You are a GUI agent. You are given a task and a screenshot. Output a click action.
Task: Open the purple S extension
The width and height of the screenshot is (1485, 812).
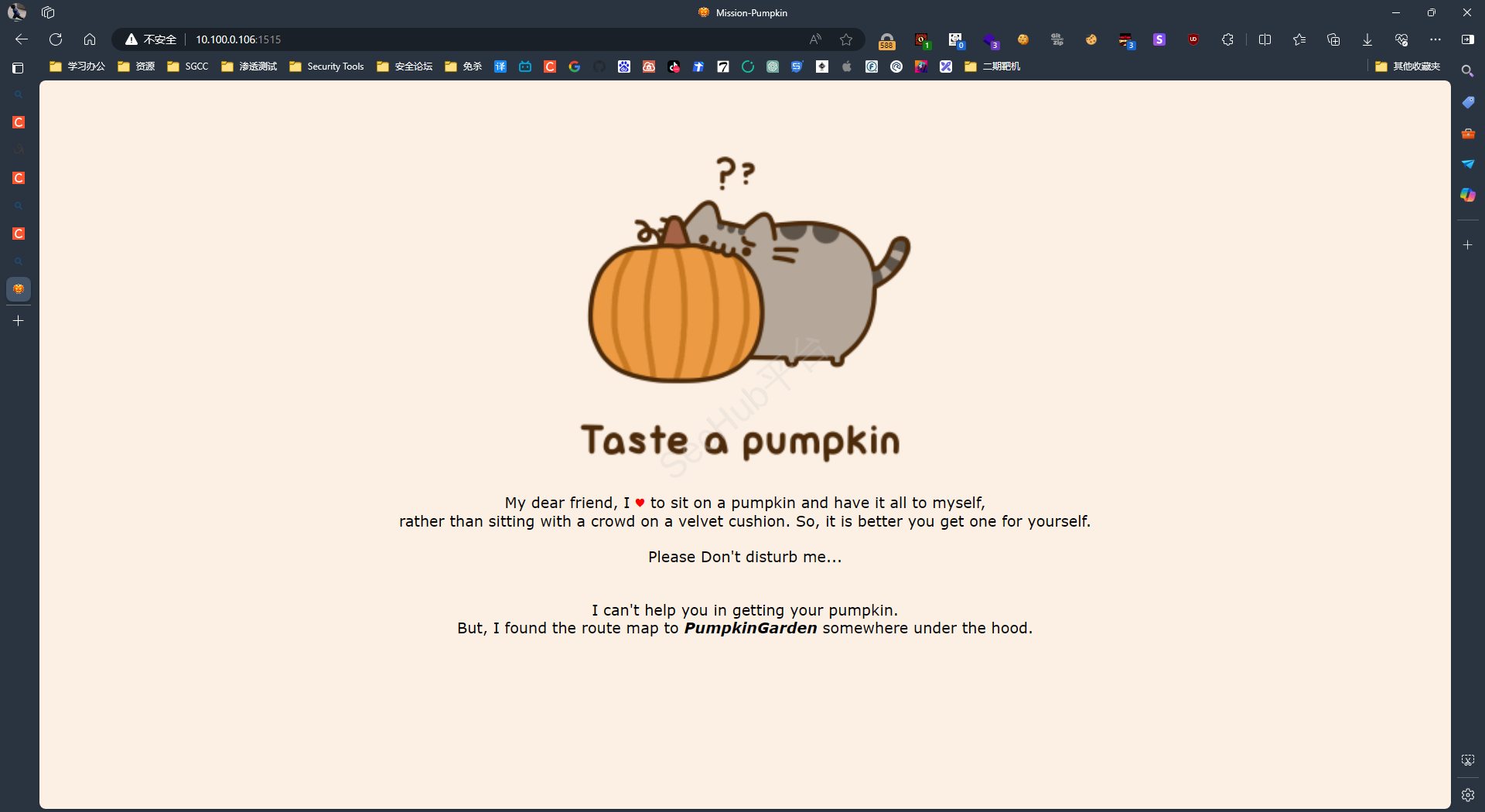[1159, 39]
